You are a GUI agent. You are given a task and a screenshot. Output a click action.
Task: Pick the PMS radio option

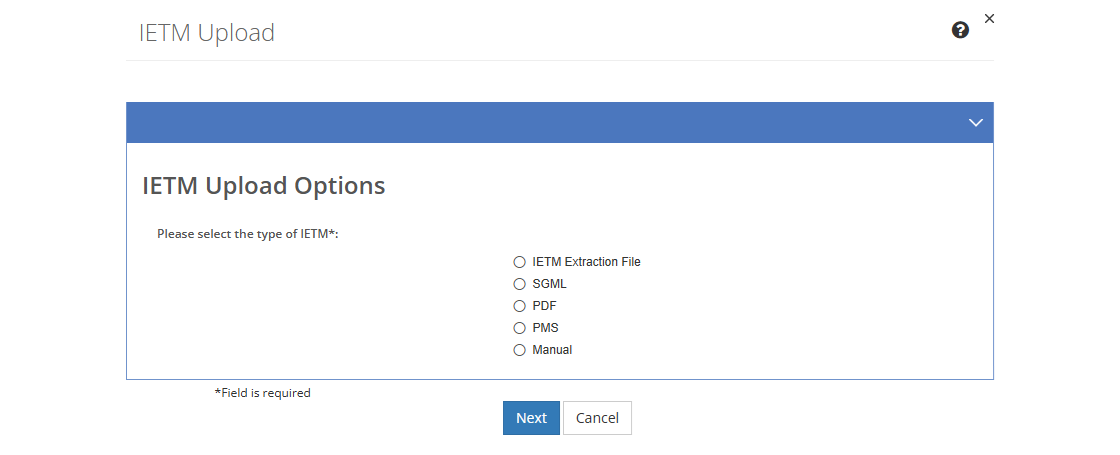tap(519, 329)
